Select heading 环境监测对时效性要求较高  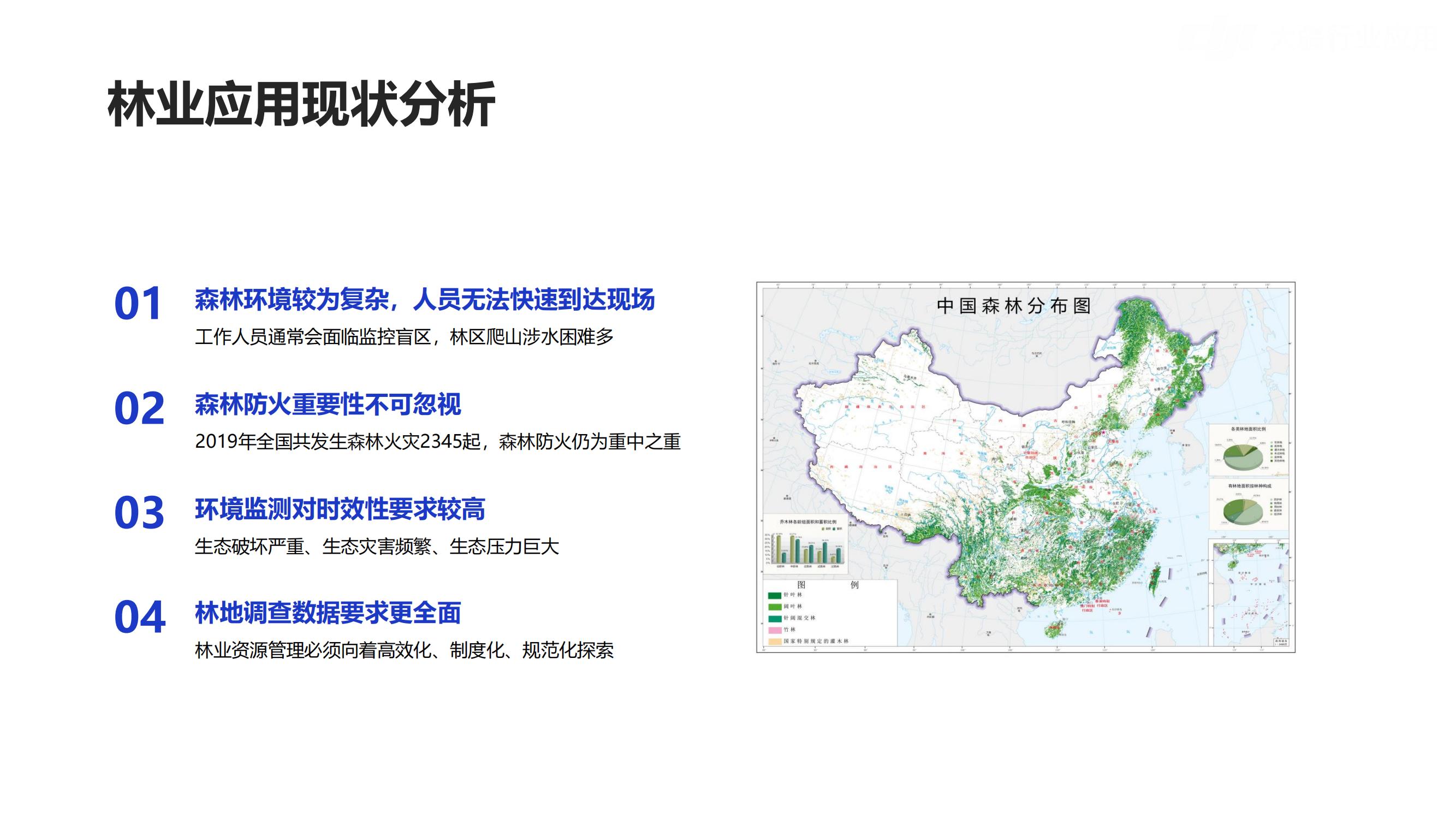(x=340, y=509)
